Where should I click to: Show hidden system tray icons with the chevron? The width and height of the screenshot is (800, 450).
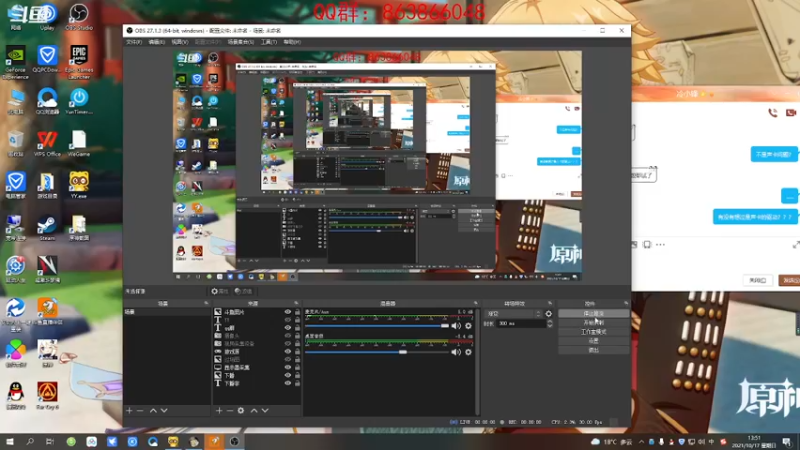point(641,442)
